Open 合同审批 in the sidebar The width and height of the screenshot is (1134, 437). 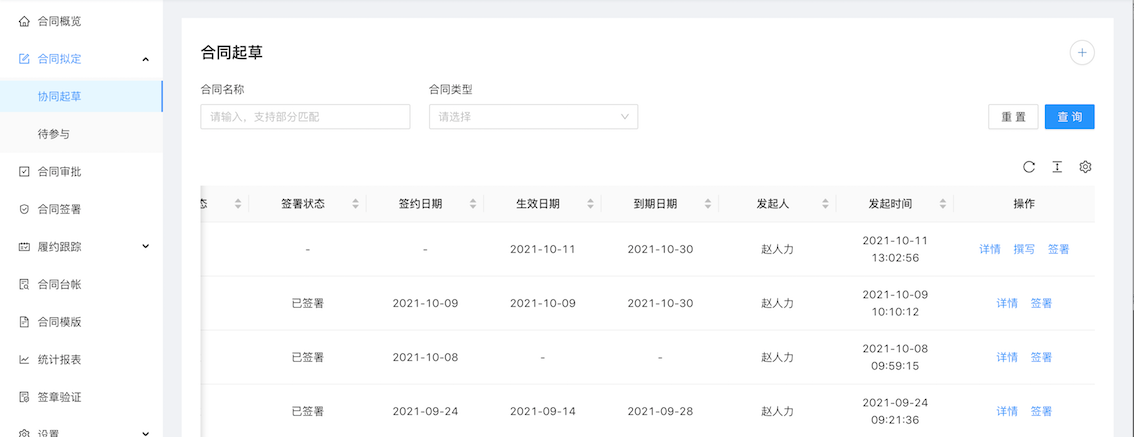(x=59, y=172)
